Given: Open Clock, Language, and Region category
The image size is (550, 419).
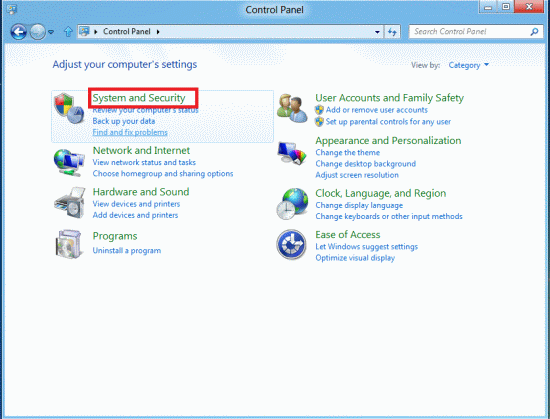Looking at the screenshot, I should point(381,193).
